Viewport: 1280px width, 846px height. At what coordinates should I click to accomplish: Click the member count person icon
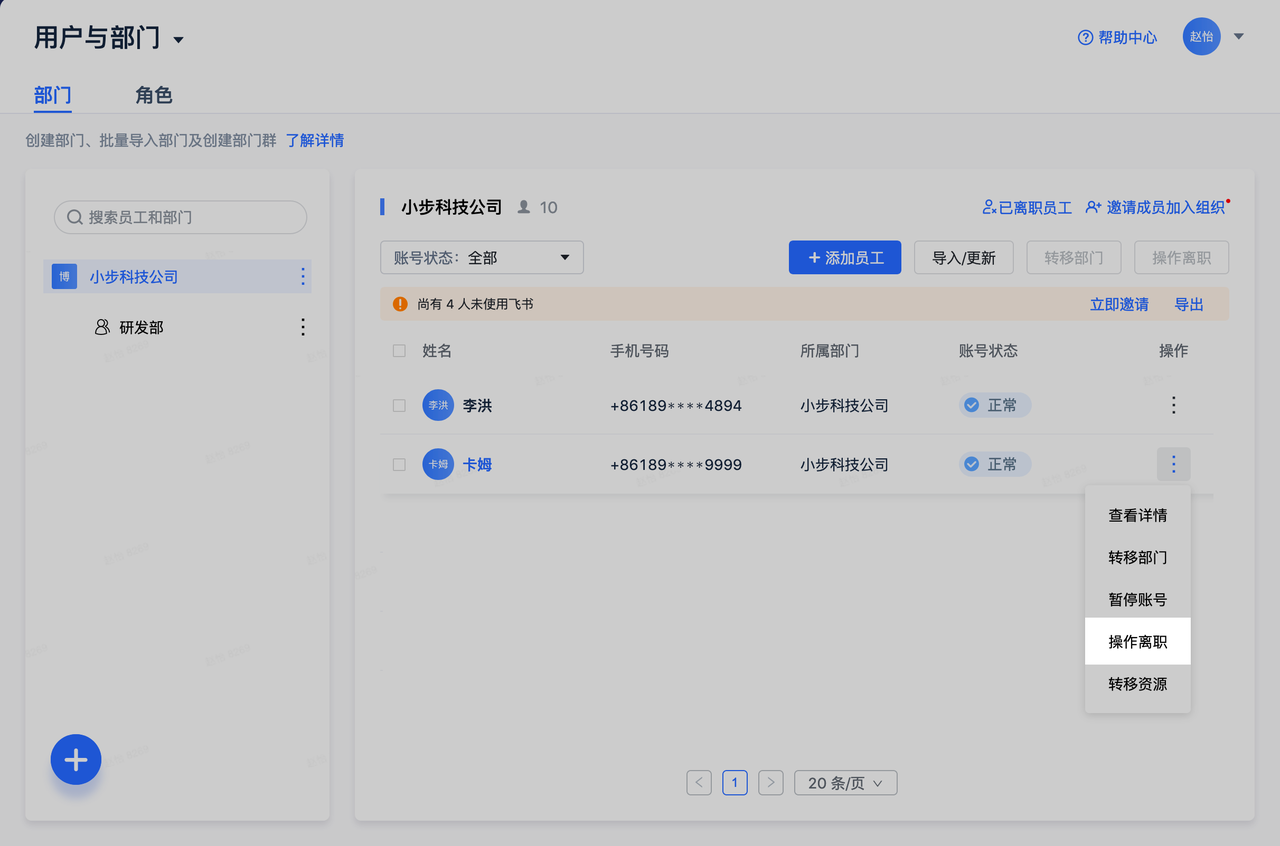524,207
